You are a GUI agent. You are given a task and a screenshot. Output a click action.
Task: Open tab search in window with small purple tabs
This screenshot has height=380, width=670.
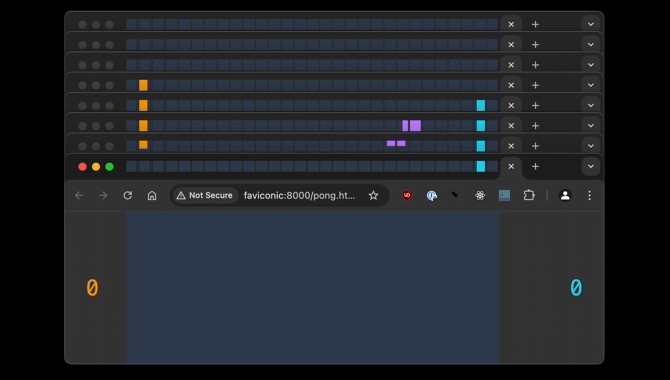click(591, 146)
